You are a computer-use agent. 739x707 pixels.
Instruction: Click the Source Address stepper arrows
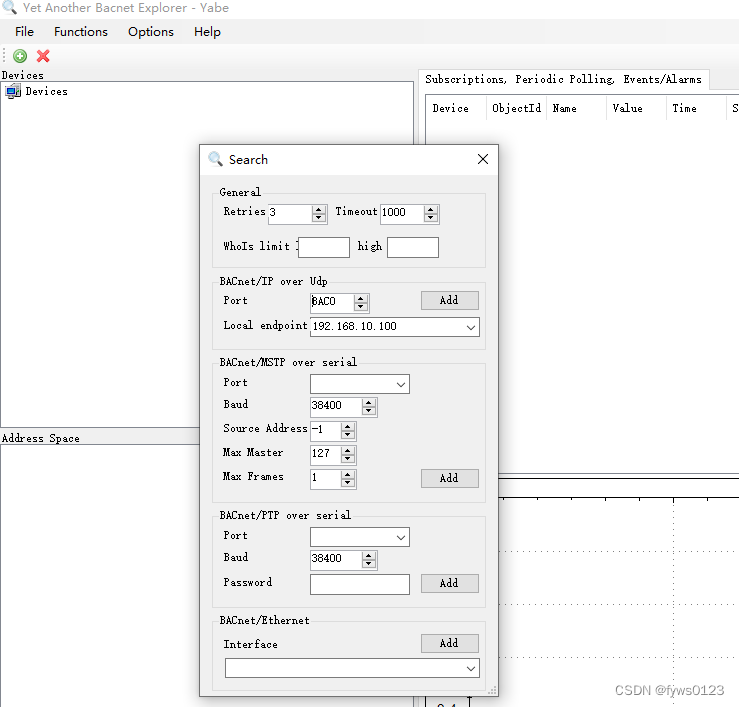point(347,430)
